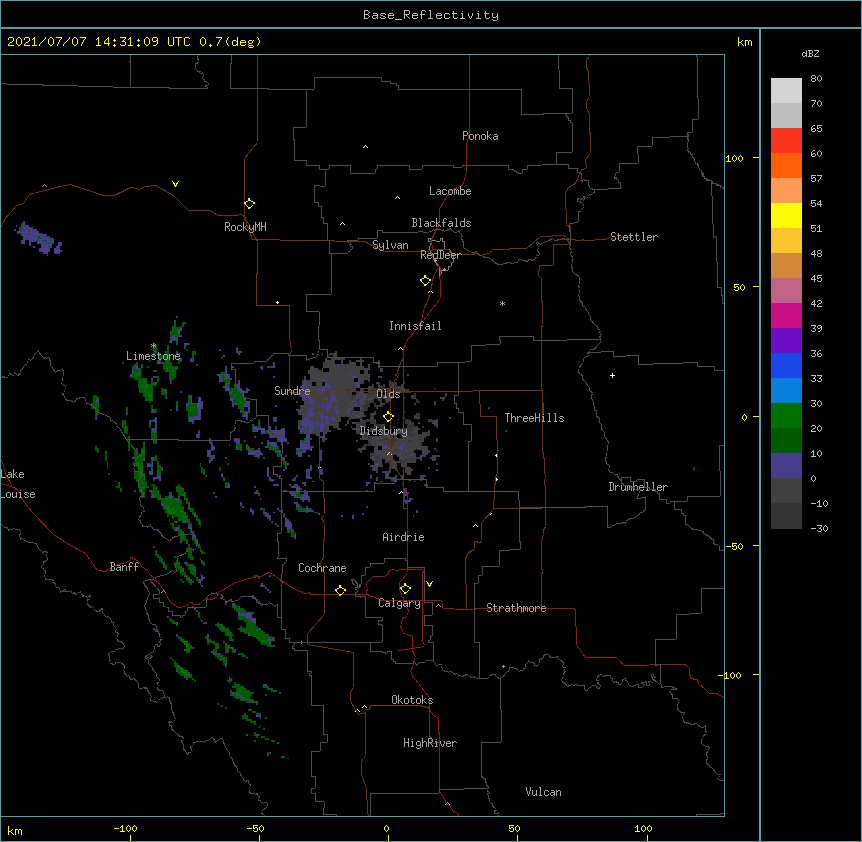Click the Okotoks label
Image resolution: width=862 pixels, height=842 pixels.
[412, 700]
